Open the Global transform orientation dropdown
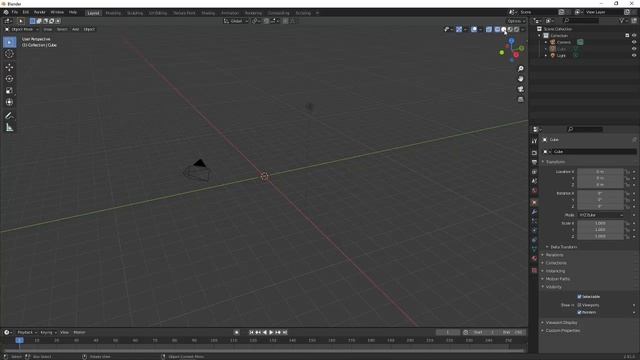This screenshot has height=360, width=640. pyautogui.click(x=236, y=21)
